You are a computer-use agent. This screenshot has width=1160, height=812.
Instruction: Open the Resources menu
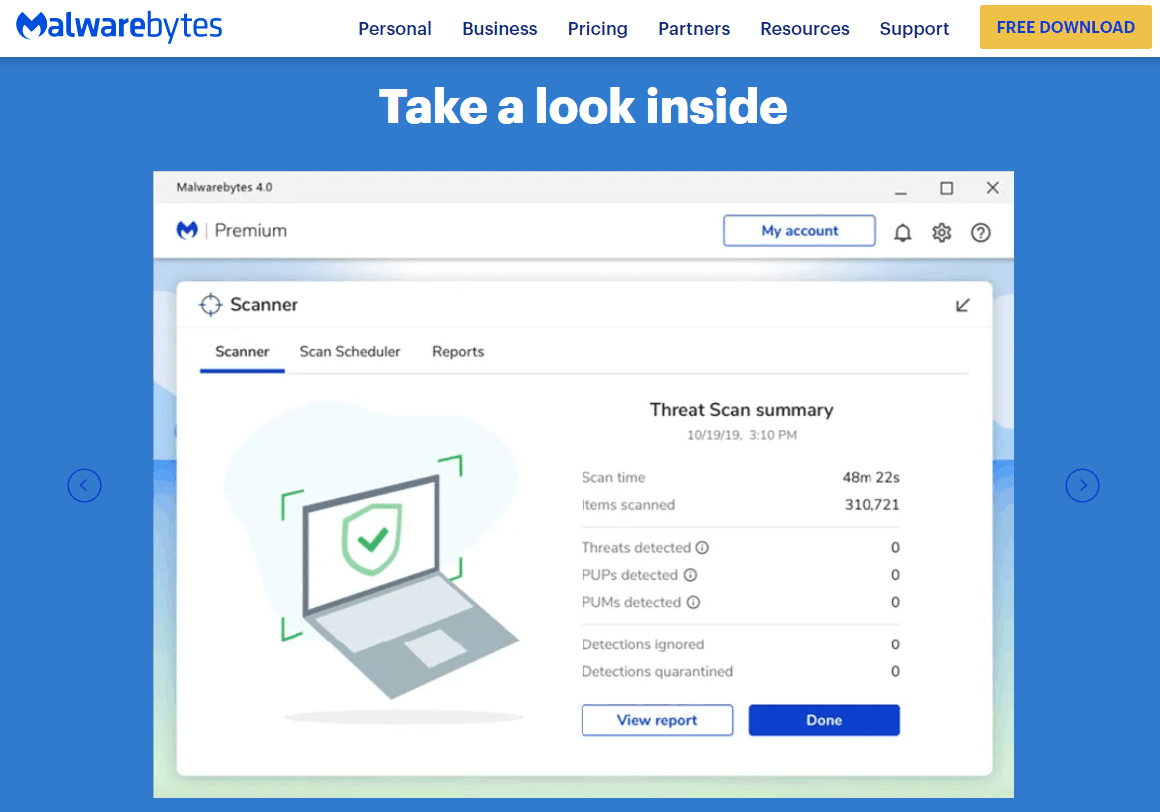[805, 29]
